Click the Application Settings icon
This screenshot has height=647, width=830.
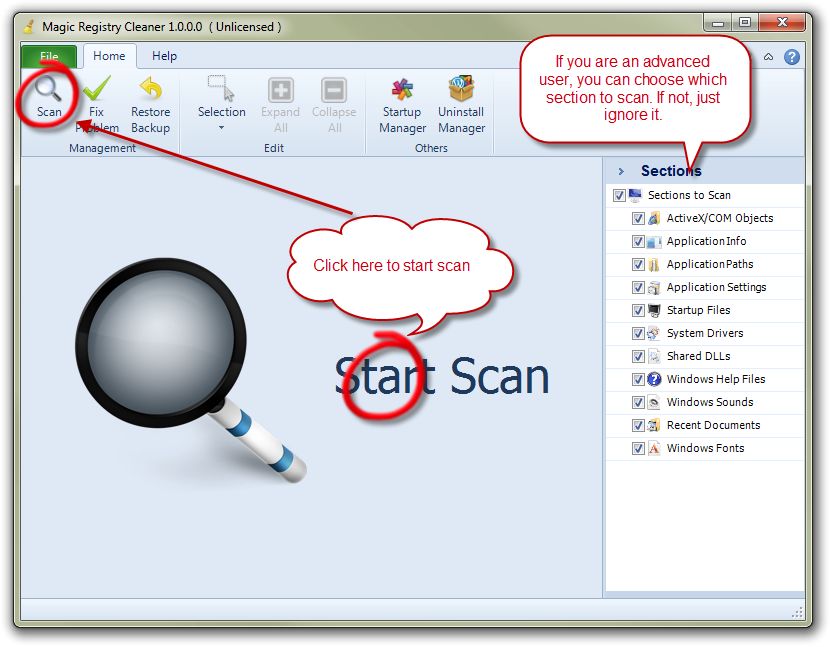click(x=654, y=287)
